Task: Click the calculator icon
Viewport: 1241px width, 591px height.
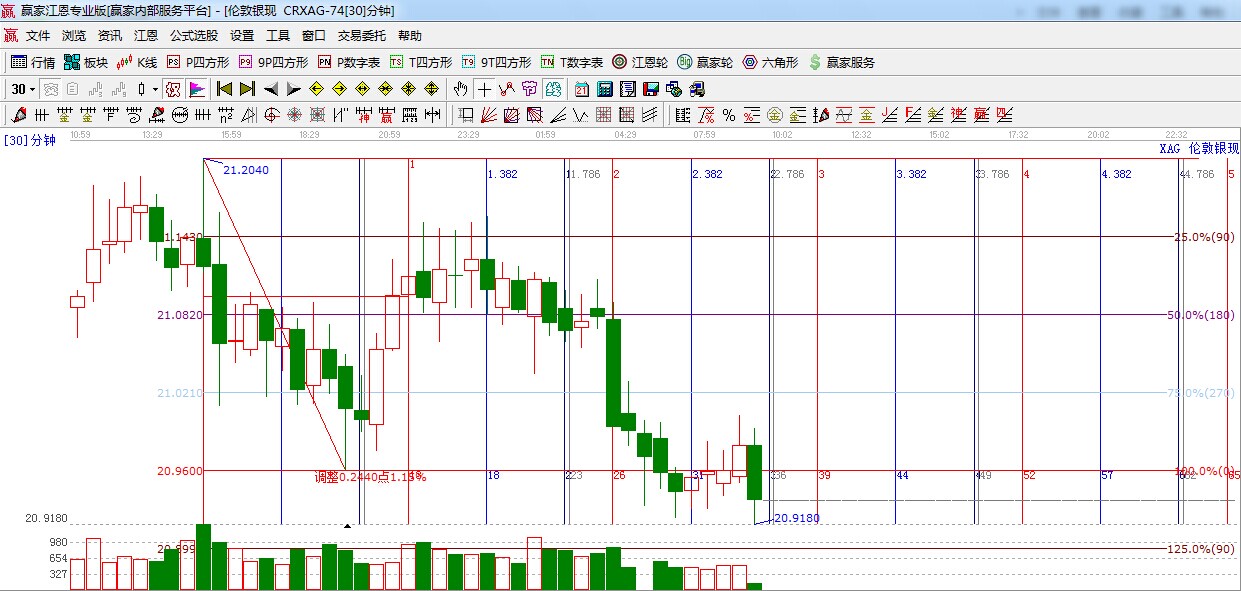Action: click(x=604, y=89)
